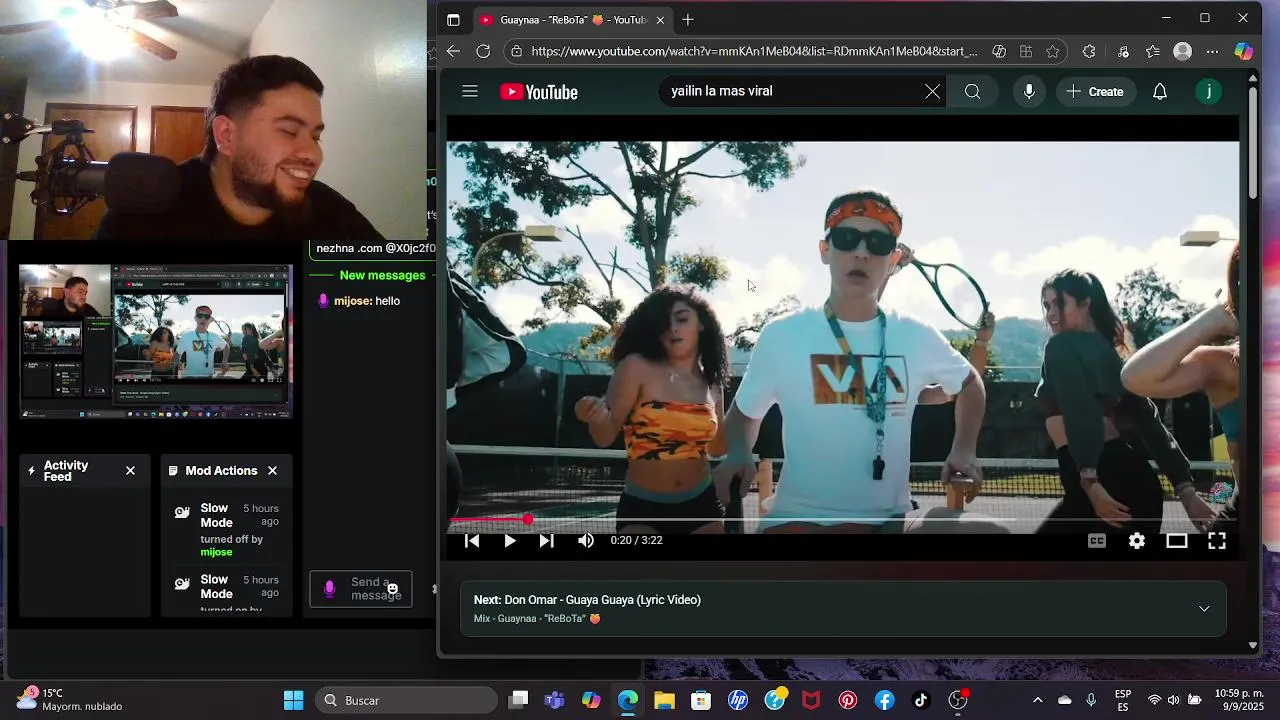Open TikTok from the taskbar

921,700
